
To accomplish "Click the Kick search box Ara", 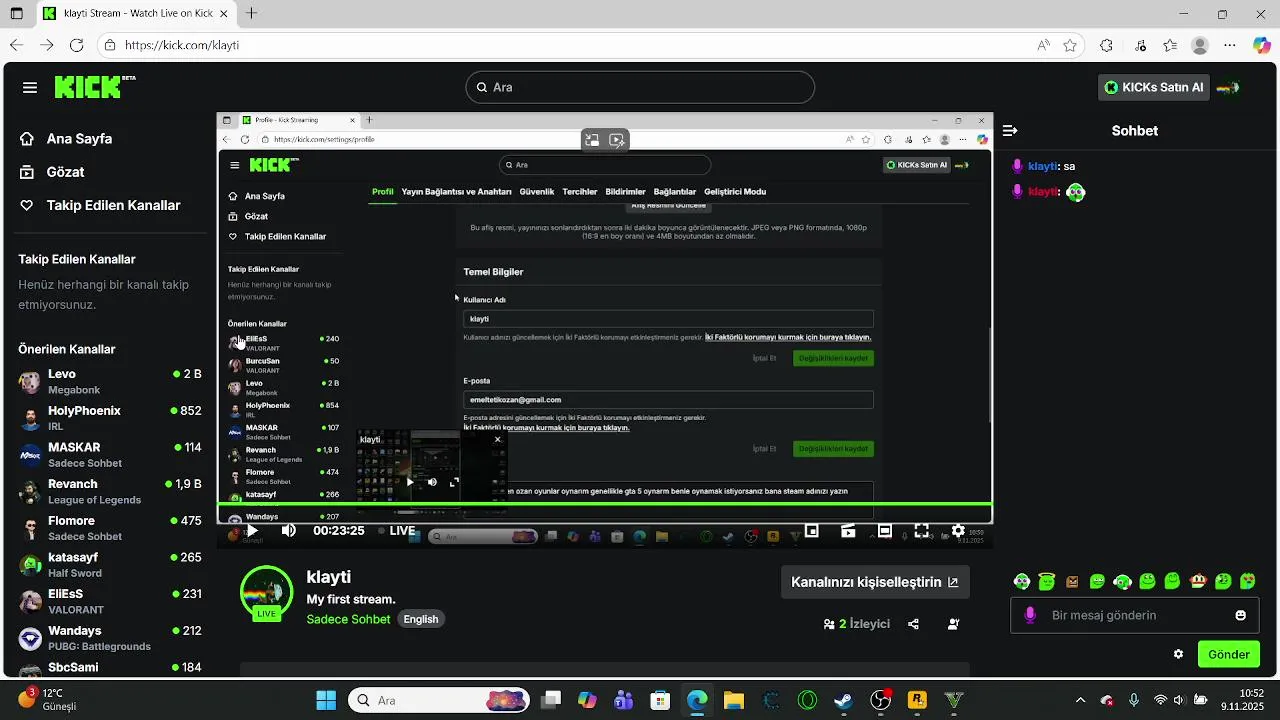I will pyautogui.click(x=640, y=87).
